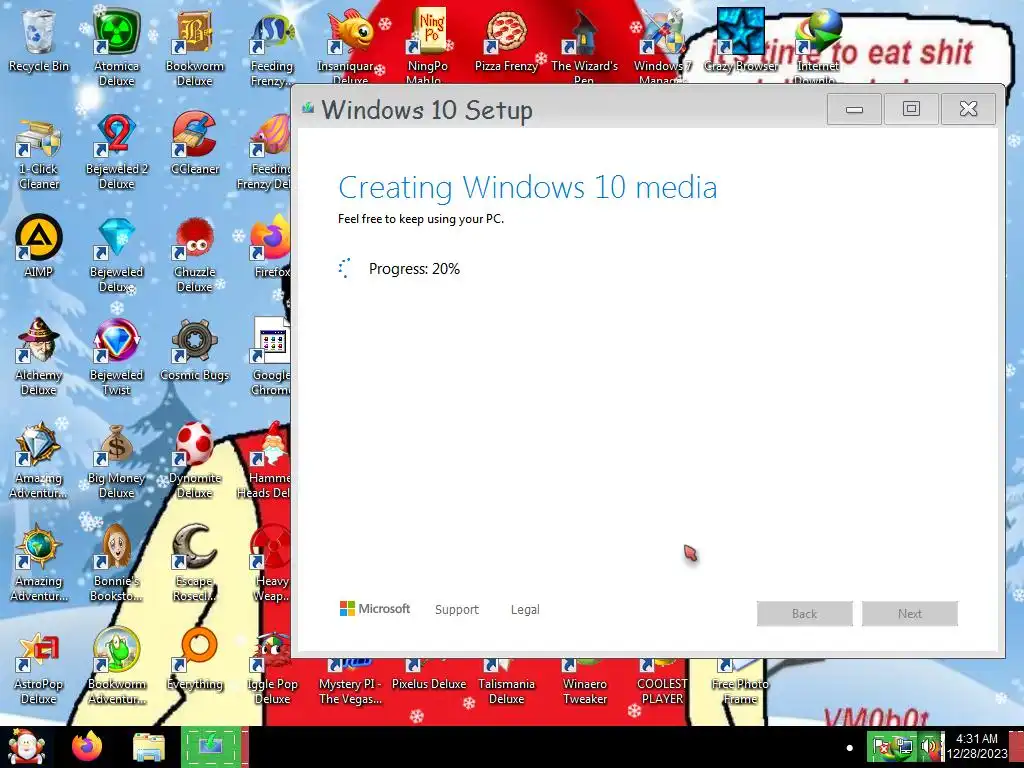Select the Pizza Frenzy desktop icon
Viewport: 1024px width, 768px height.
(506, 40)
